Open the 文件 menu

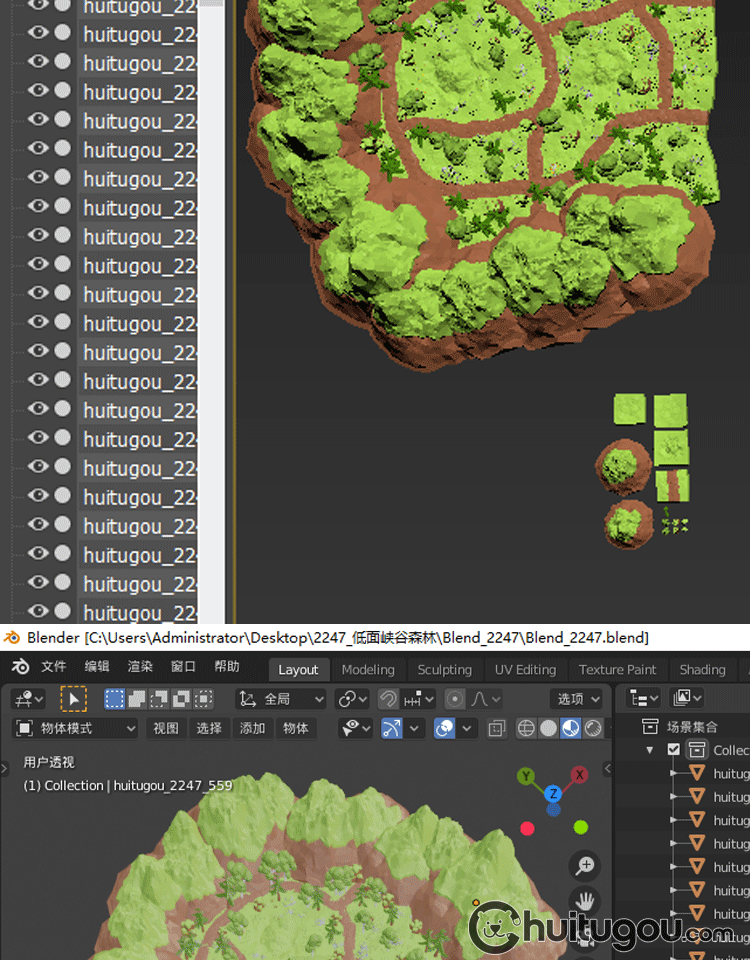(53, 667)
